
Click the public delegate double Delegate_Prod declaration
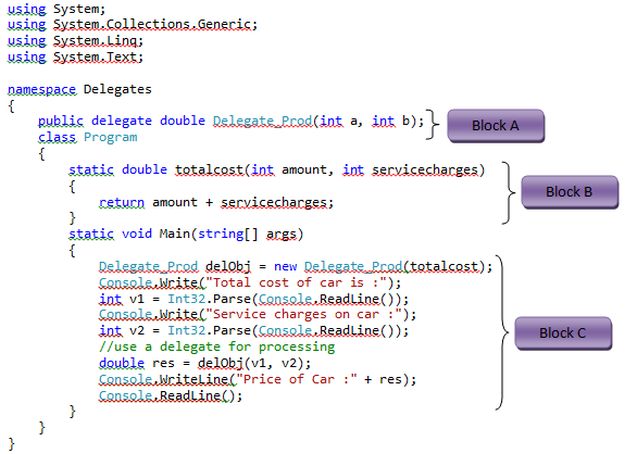231,121
